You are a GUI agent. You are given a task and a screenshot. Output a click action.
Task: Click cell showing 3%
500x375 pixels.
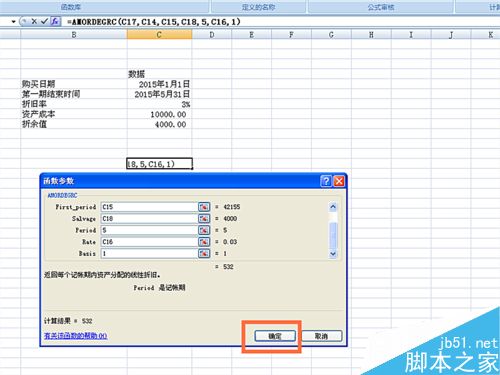pyautogui.click(x=159, y=104)
